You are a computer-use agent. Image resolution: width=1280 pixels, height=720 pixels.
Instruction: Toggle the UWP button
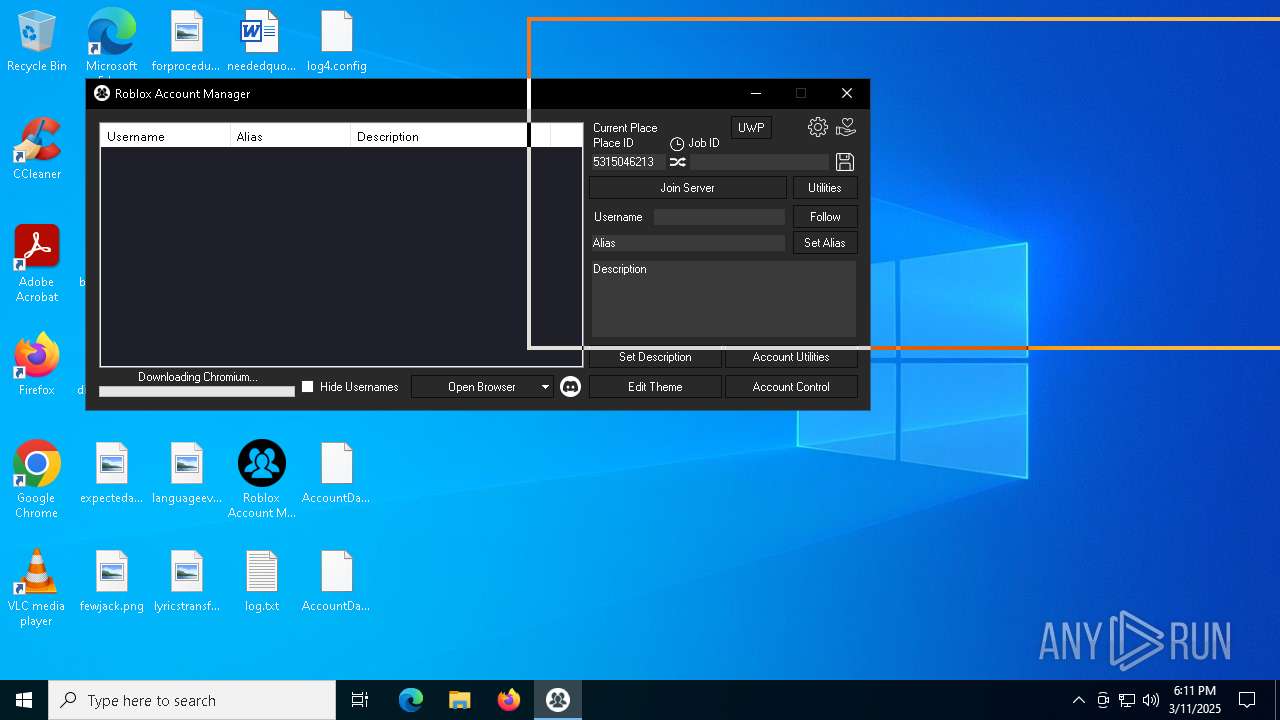751,127
